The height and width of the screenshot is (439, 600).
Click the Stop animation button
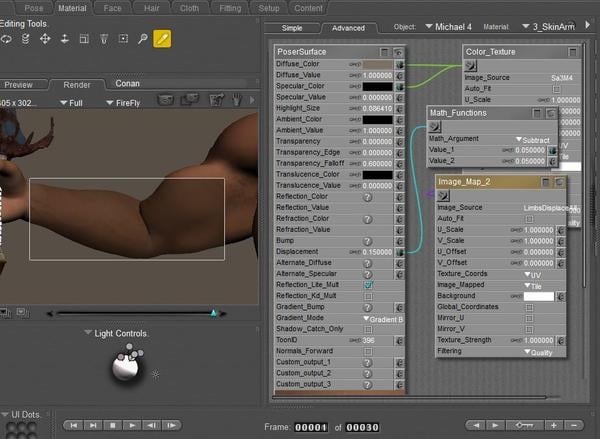(x=112, y=425)
